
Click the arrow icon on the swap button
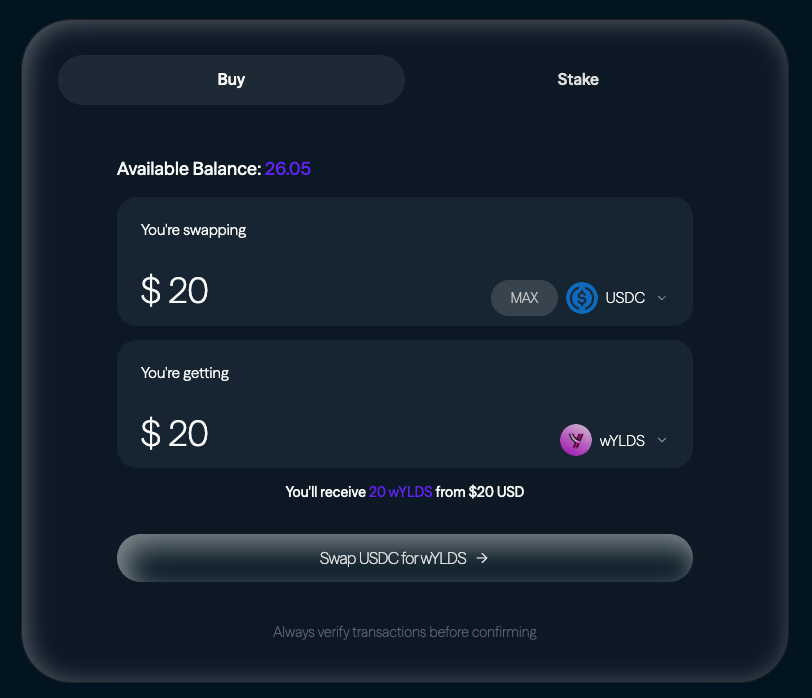[x=483, y=559]
